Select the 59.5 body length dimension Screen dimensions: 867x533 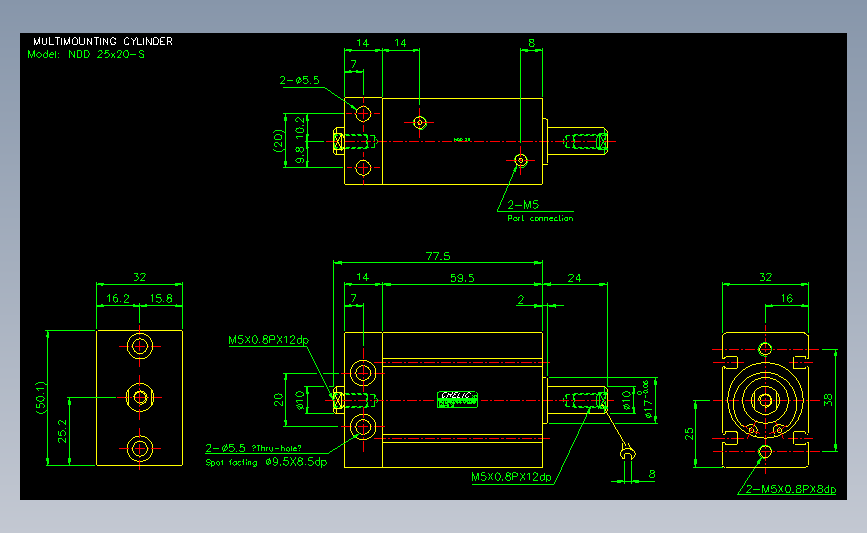click(x=462, y=278)
